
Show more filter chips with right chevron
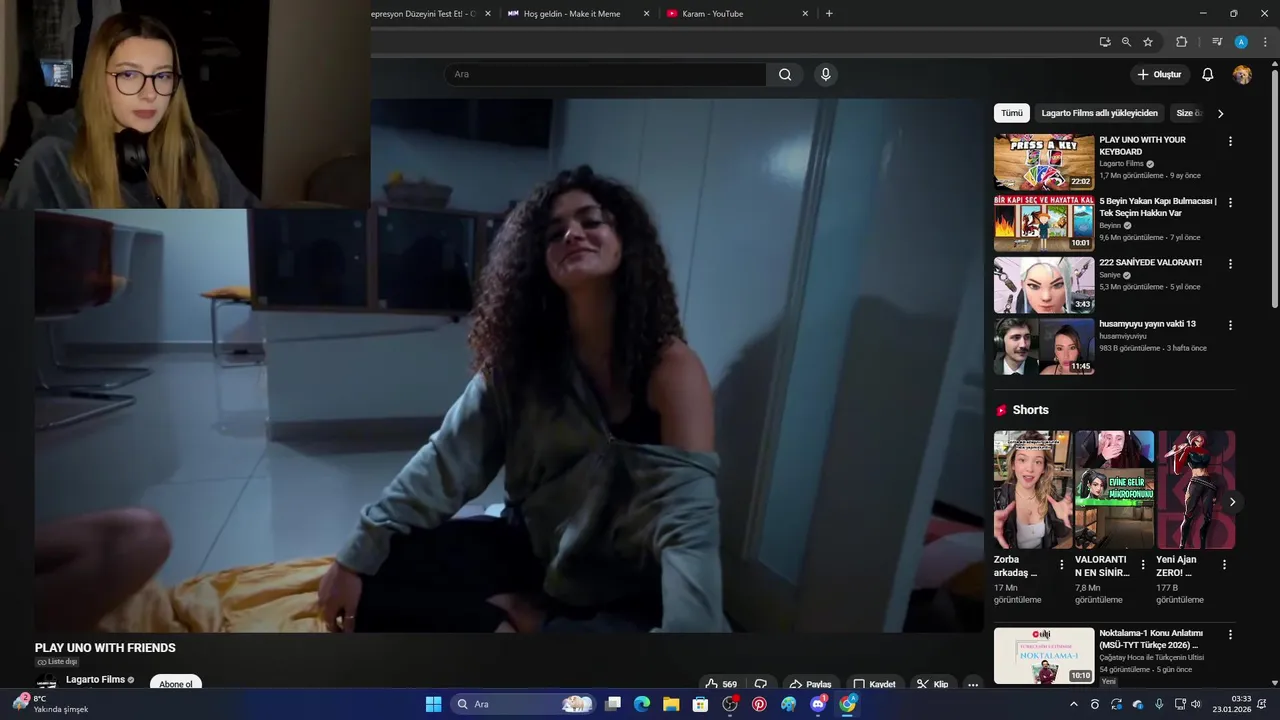point(1220,113)
